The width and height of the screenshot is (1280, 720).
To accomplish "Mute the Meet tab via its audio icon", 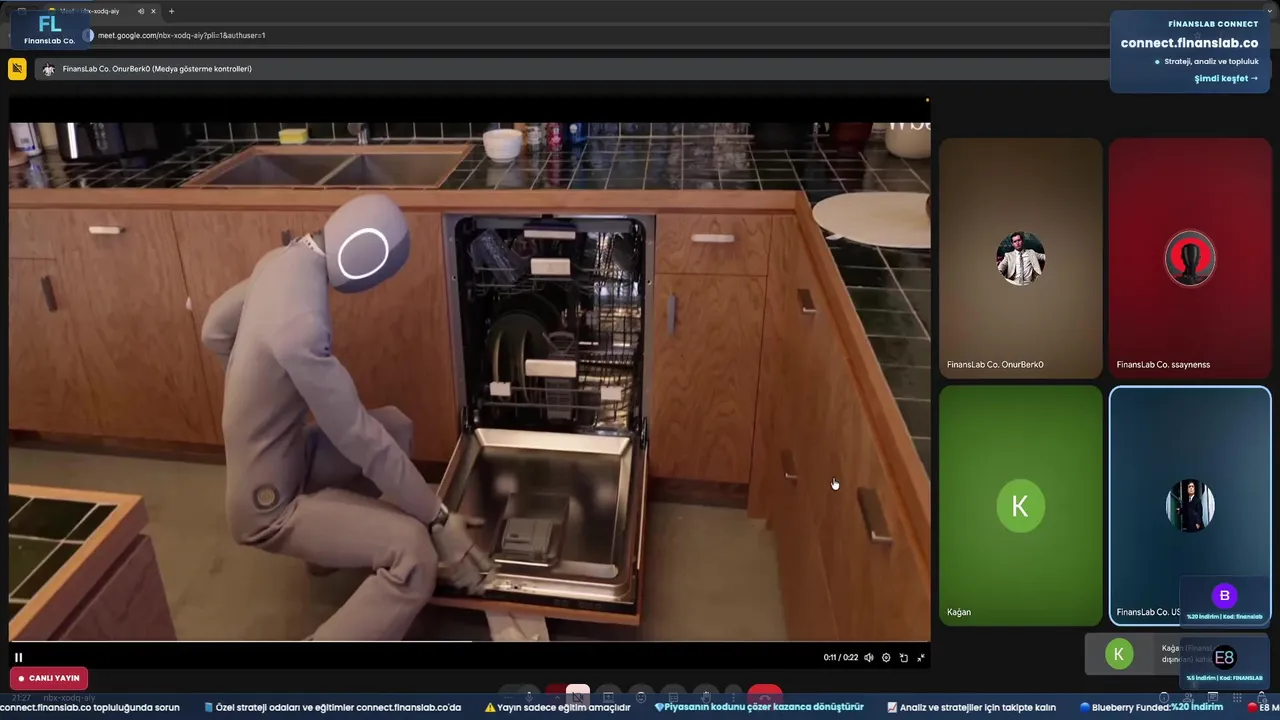I will [140, 11].
